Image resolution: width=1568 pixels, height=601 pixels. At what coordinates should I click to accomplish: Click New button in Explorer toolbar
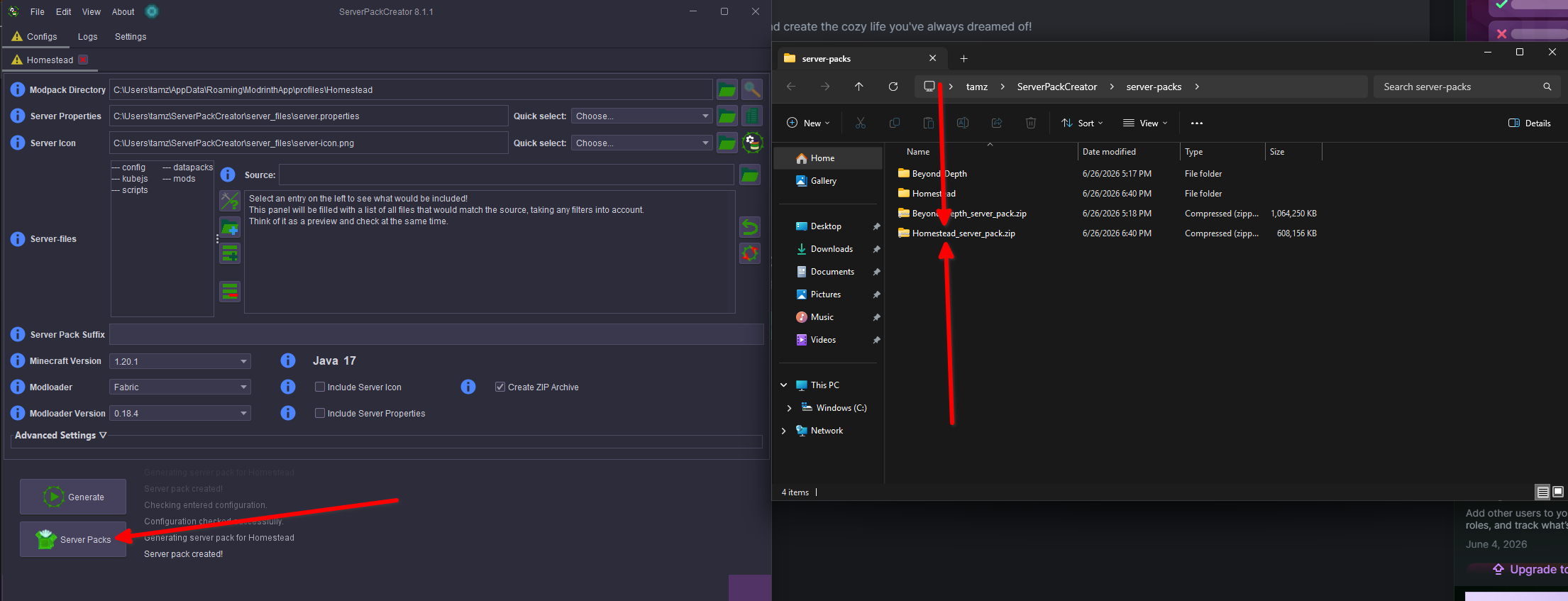[x=808, y=123]
